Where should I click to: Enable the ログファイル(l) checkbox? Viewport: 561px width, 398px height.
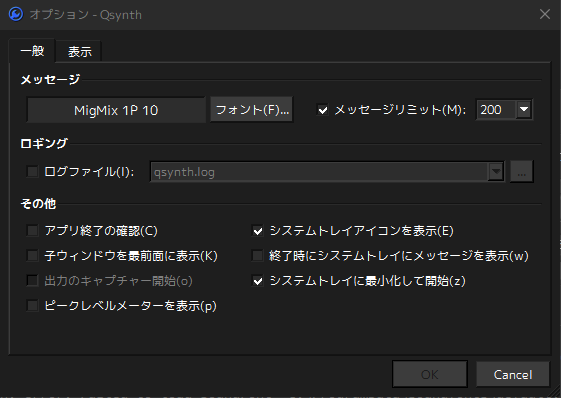[x=32, y=172]
